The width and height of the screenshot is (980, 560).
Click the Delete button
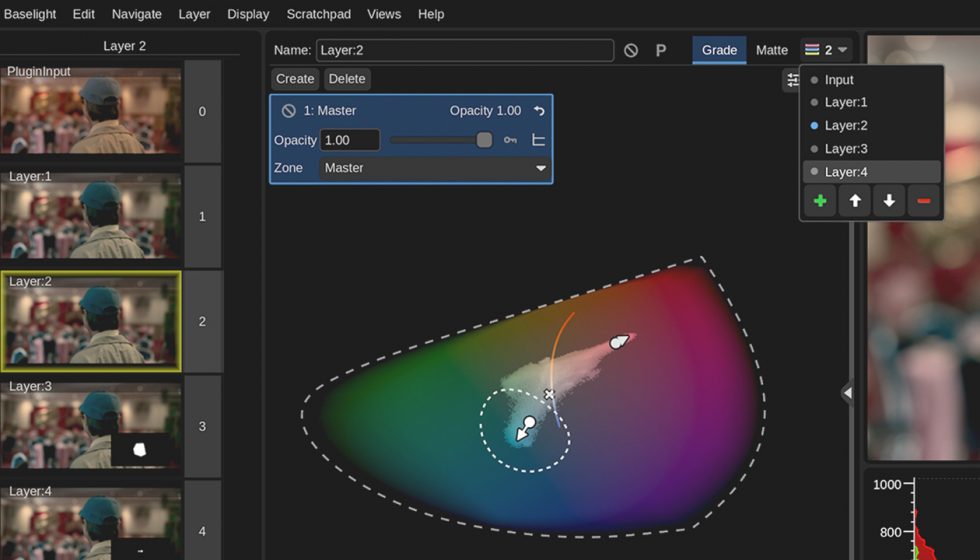[347, 79]
